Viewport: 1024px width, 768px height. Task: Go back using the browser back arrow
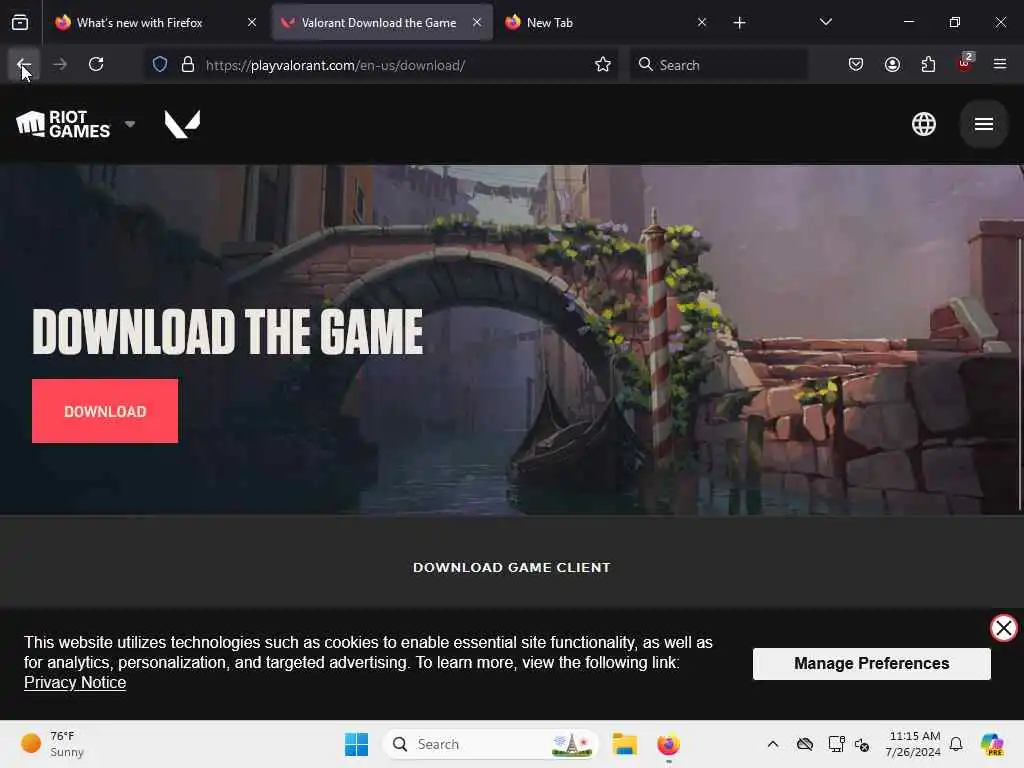24,64
